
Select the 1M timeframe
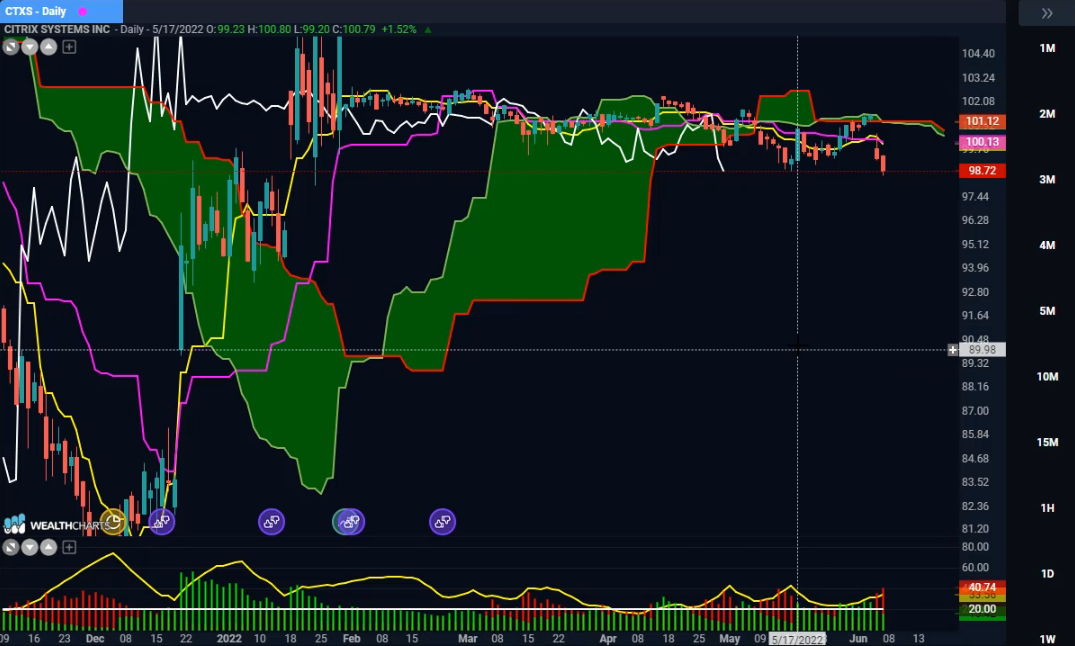pos(1047,48)
